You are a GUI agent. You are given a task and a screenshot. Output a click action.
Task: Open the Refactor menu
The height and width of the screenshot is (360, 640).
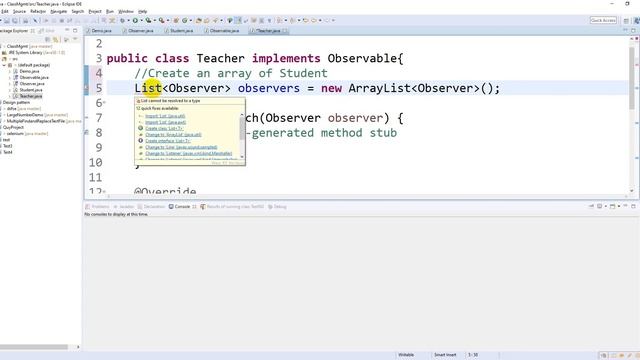click(38, 11)
